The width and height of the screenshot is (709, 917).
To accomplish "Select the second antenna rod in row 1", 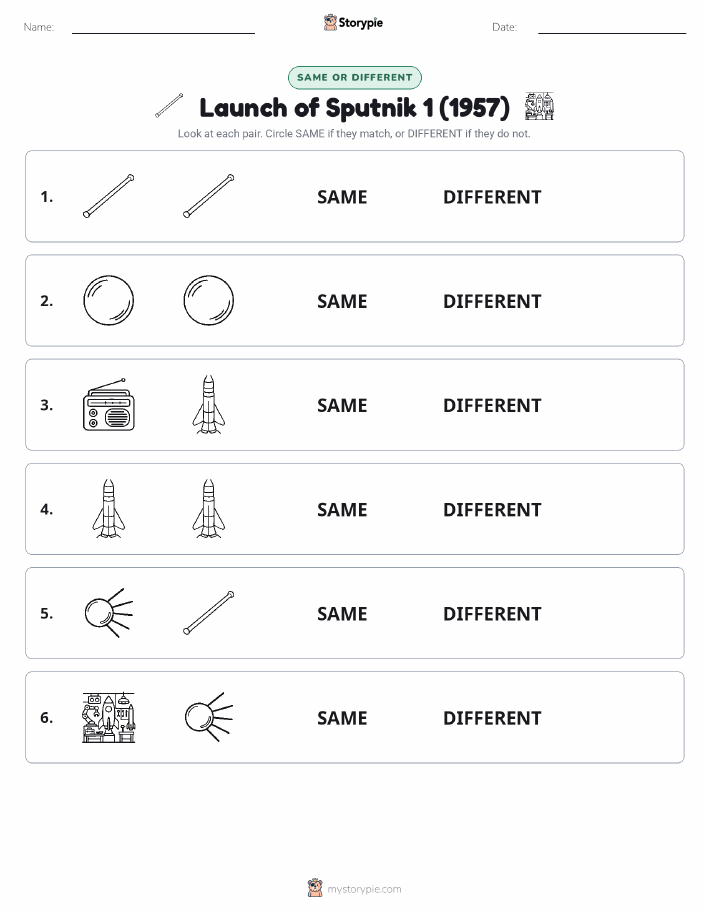I will point(209,196).
